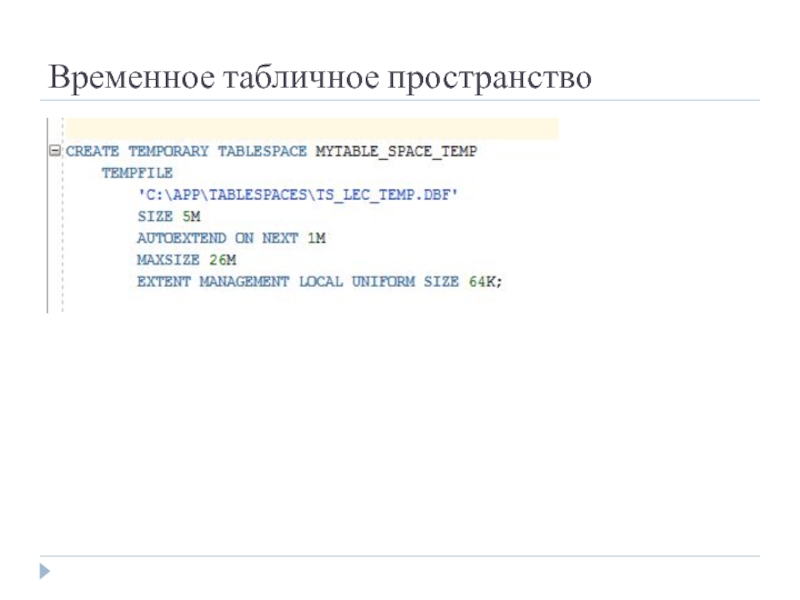Viewport: 800px width, 600px height.
Task: Click the MAXSIZE keyword
Action: [168, 260]
